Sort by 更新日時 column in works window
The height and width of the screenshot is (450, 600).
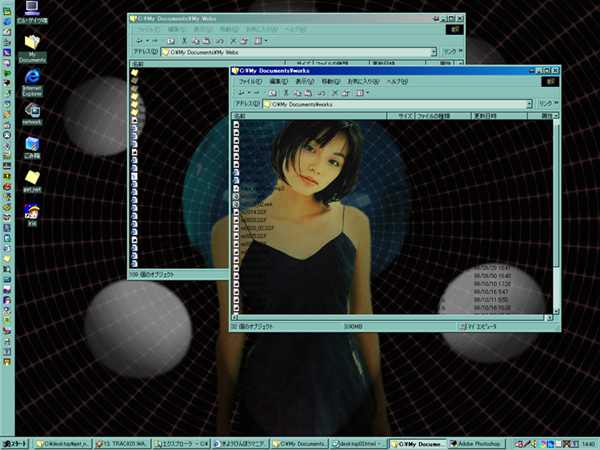[499, 116]
